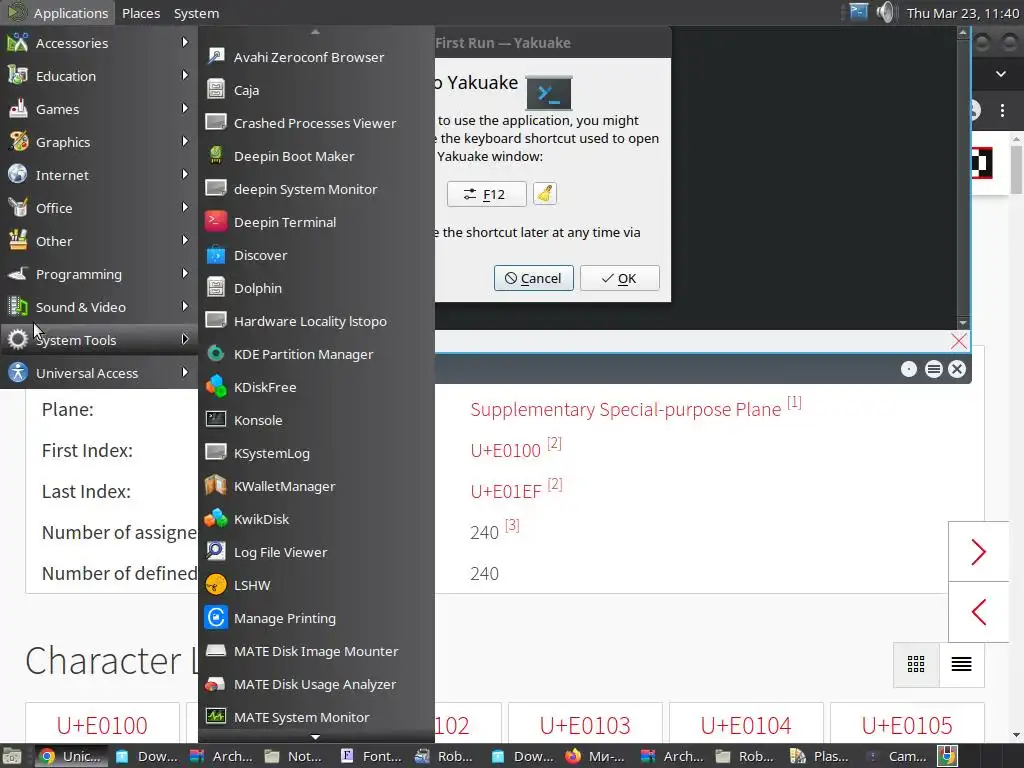Launch Konsole terminal icon
This screenshot has height=768, width=1024.
point(216,419)
